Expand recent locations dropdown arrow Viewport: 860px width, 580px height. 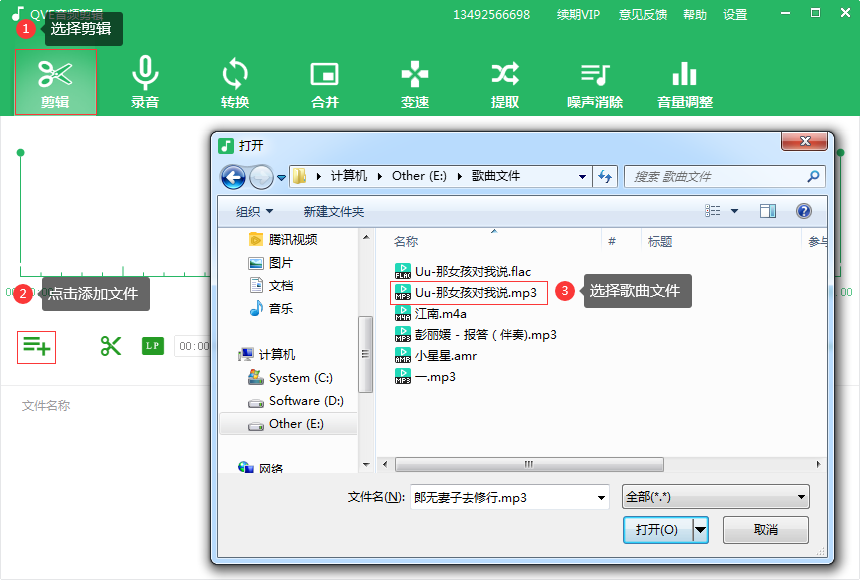[281, 178]
